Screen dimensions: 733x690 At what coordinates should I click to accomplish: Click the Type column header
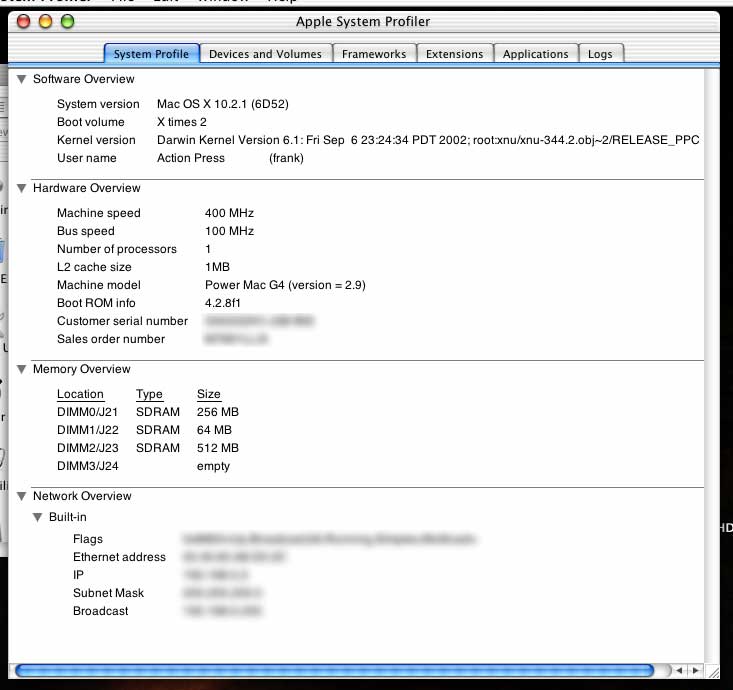point(149,394)
